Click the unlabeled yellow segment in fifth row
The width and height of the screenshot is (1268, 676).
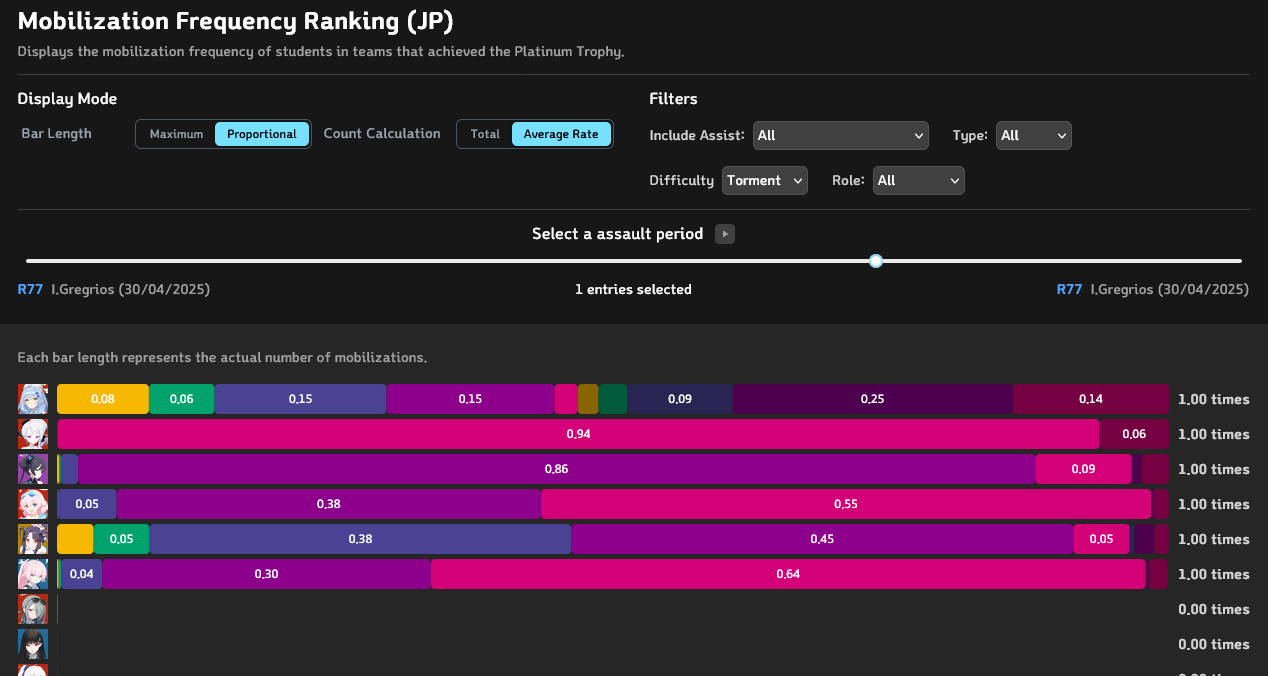(x=75, y=539)
